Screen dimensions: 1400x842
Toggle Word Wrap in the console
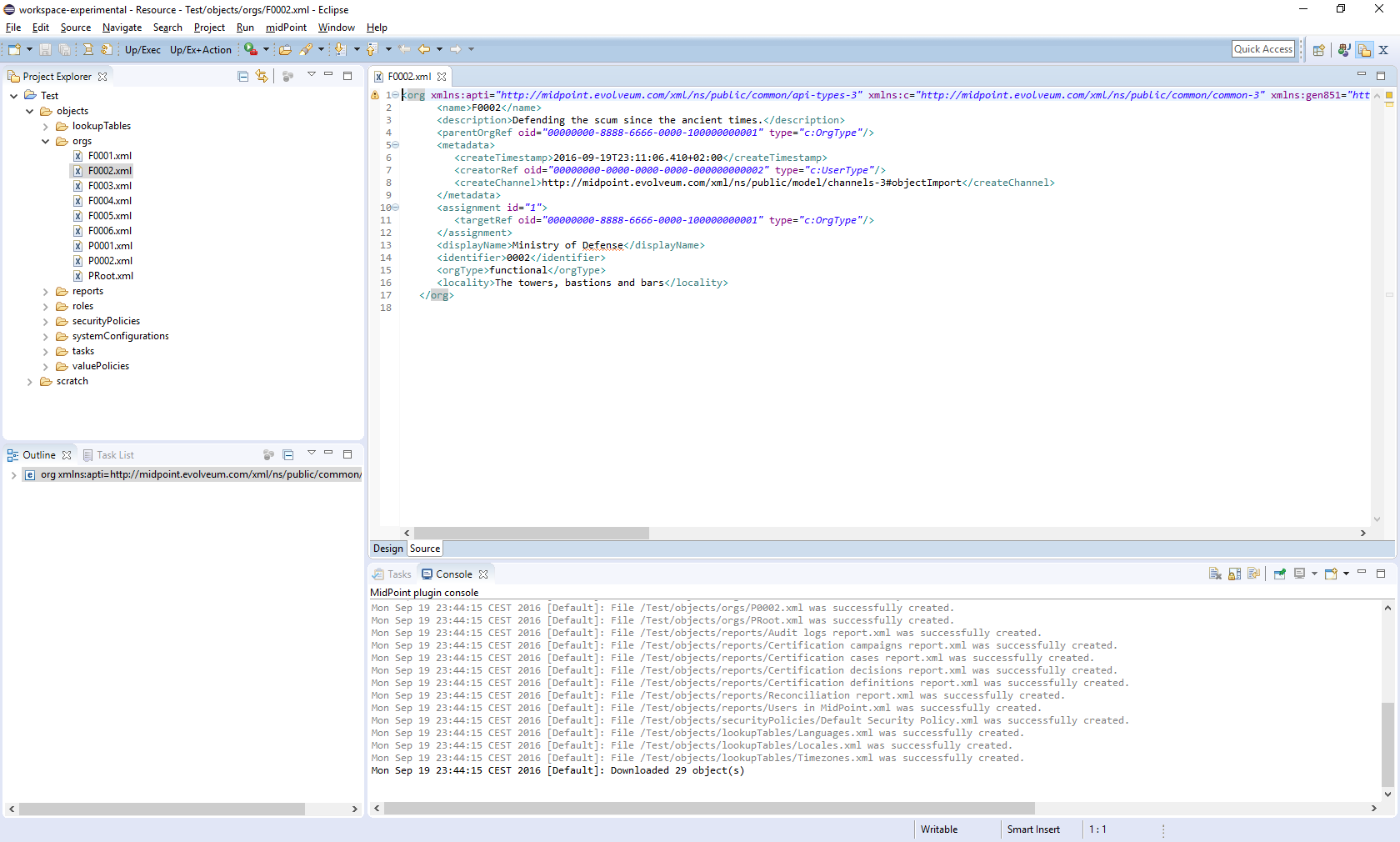(1253, 574)
